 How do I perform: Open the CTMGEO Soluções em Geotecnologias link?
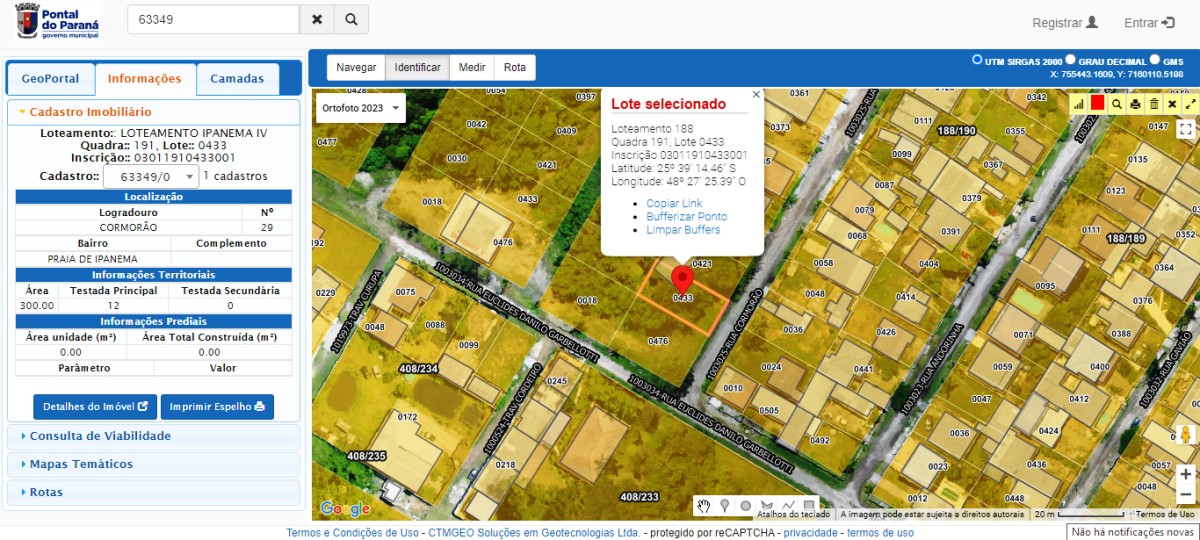click(534, 533)
